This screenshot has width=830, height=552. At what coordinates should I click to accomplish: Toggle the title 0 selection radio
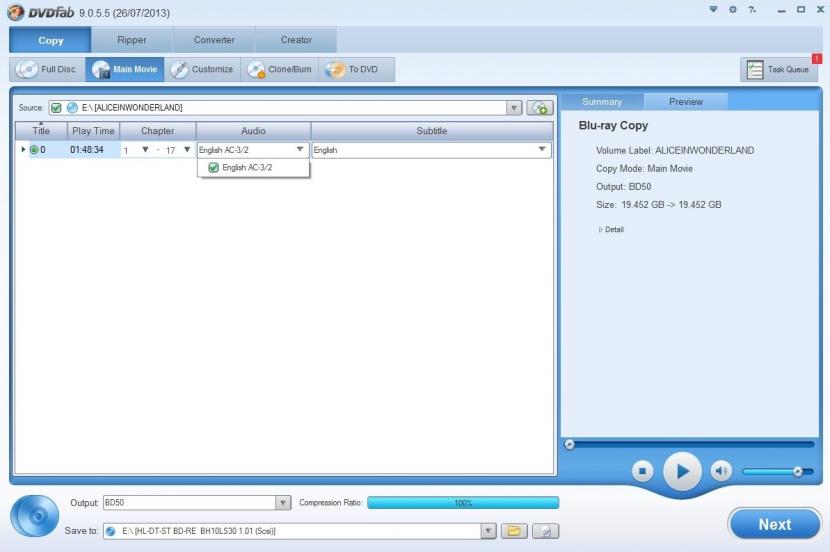pyautogui.click(x=33, y=150)
